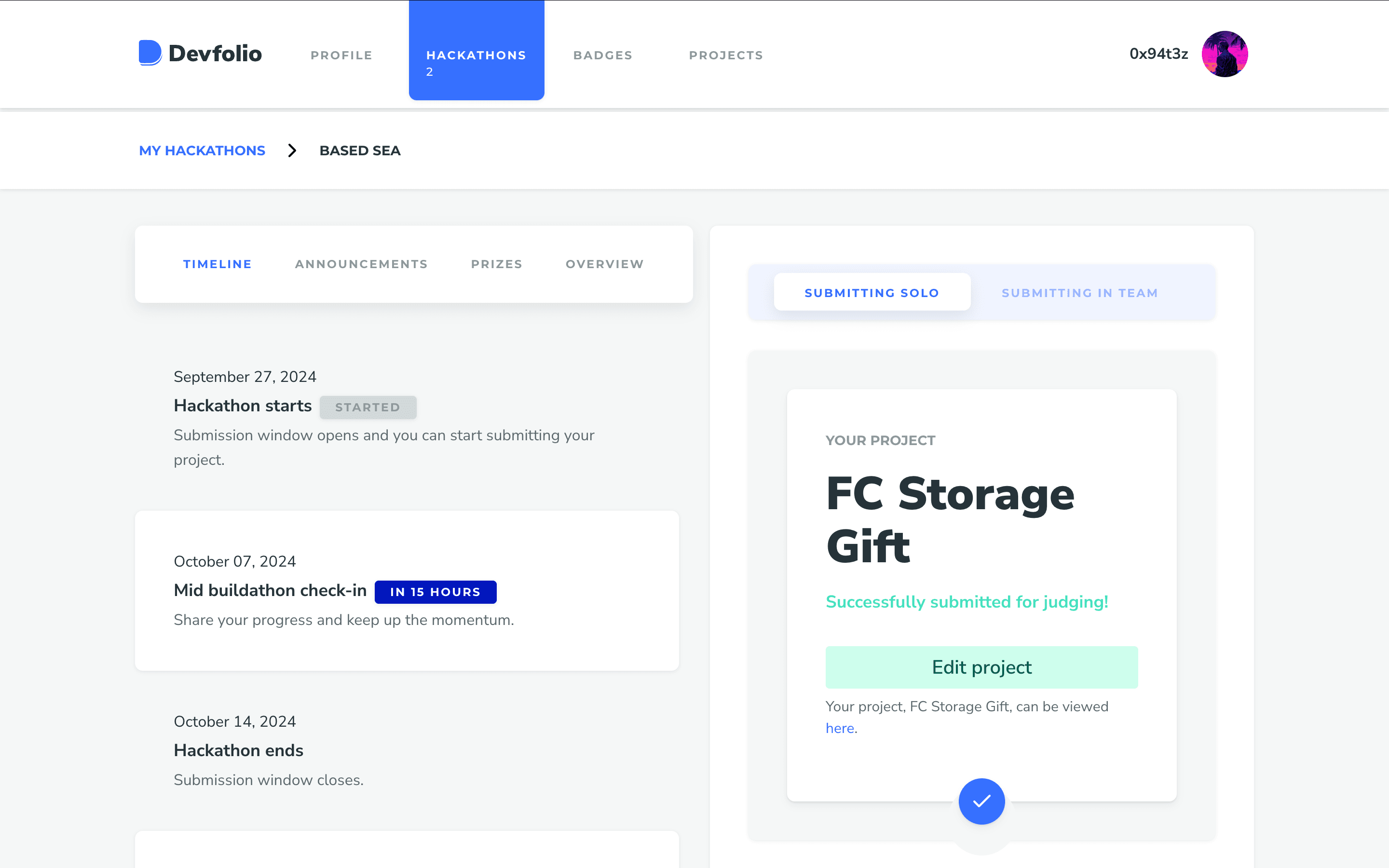Click the blue checkmark circle icon
This screenshot has height=868, width=1389.
click(981, 801)
